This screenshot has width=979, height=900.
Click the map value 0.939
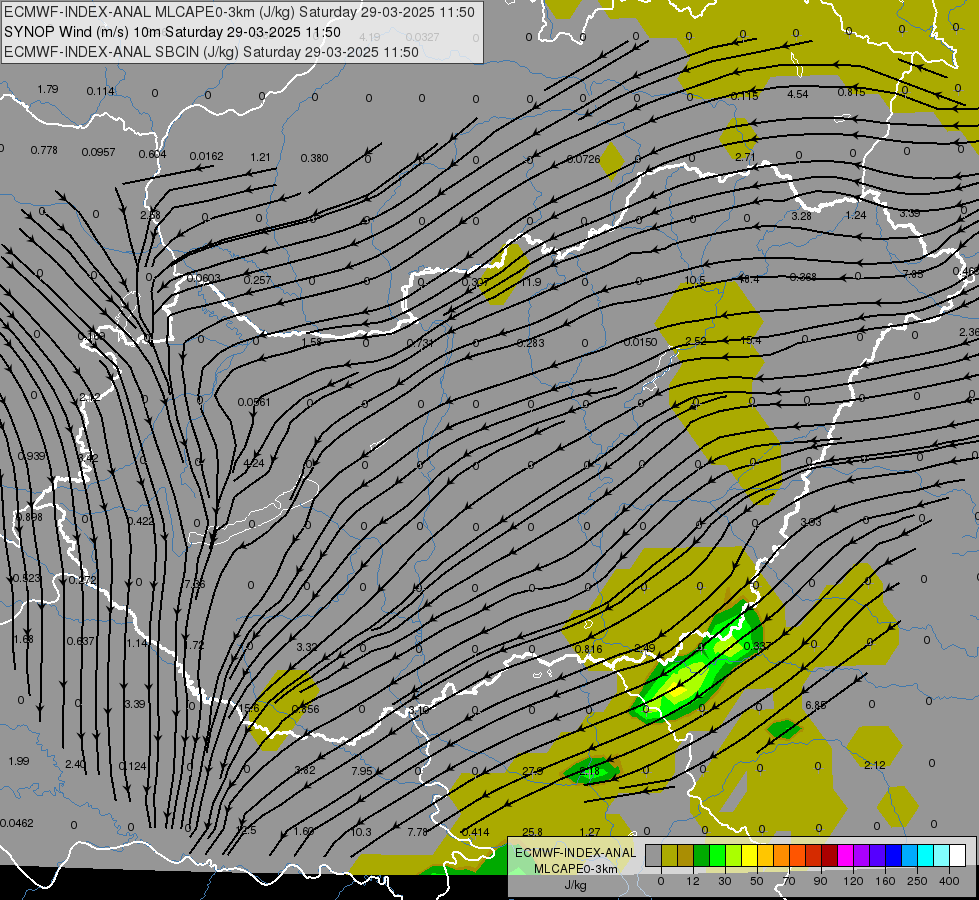[x=31, y=457]
